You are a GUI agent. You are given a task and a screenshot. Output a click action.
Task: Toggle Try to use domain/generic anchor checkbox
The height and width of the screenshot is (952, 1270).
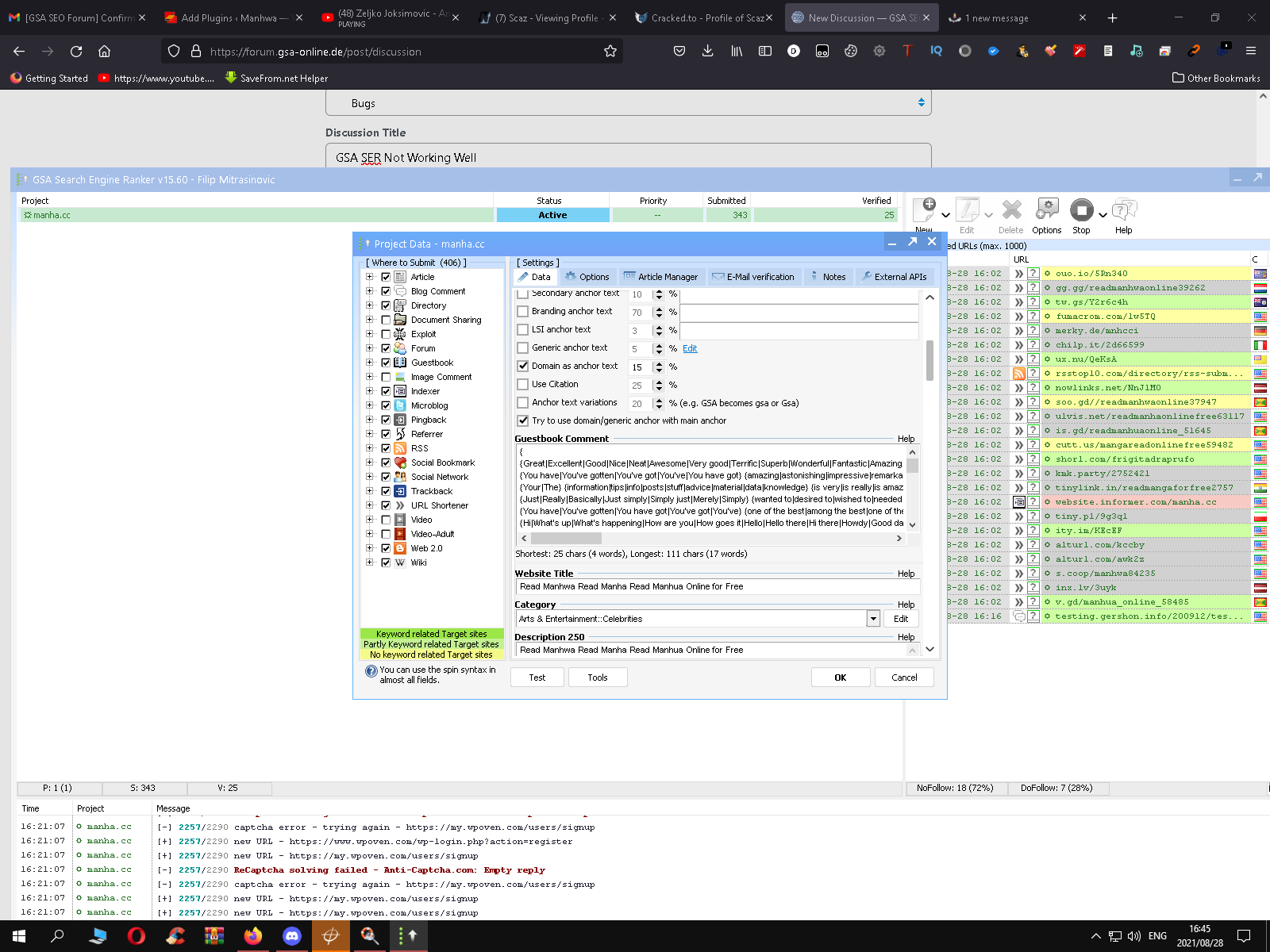click(x=522, y=421)
